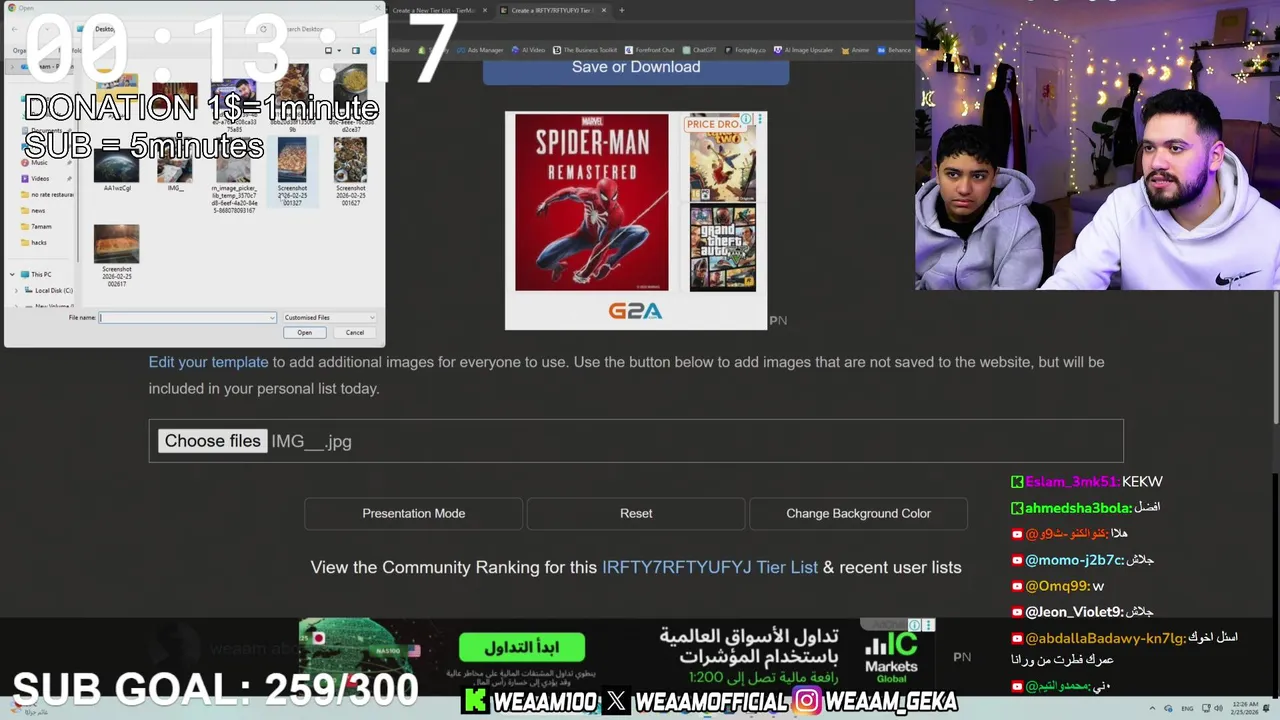Click the G2A logo in the ad
This screenshot has height=720, width=1280.
[x=636, y=311]
